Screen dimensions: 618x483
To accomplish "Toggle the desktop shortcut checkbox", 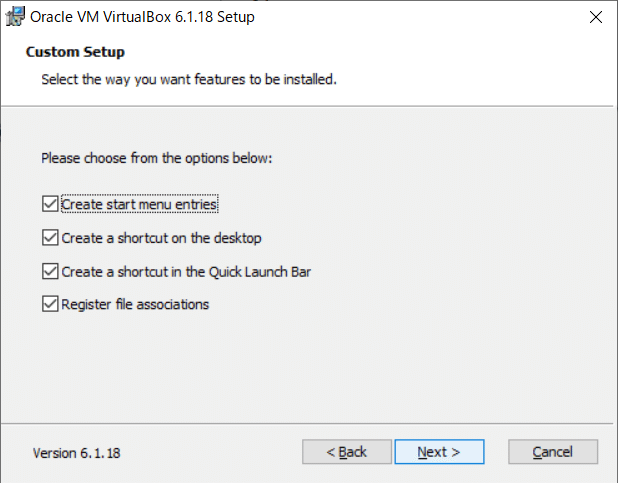I will tap(50, 238).
